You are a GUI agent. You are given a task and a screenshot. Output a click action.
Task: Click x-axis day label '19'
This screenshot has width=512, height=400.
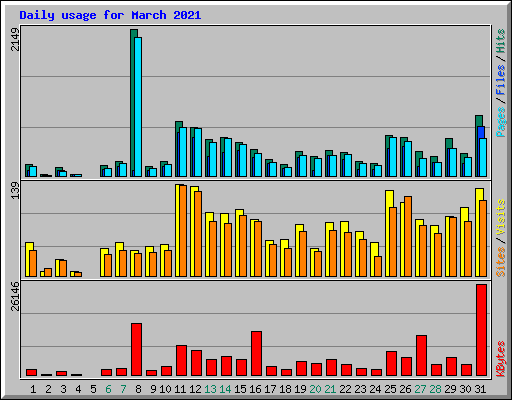point(300,389)
